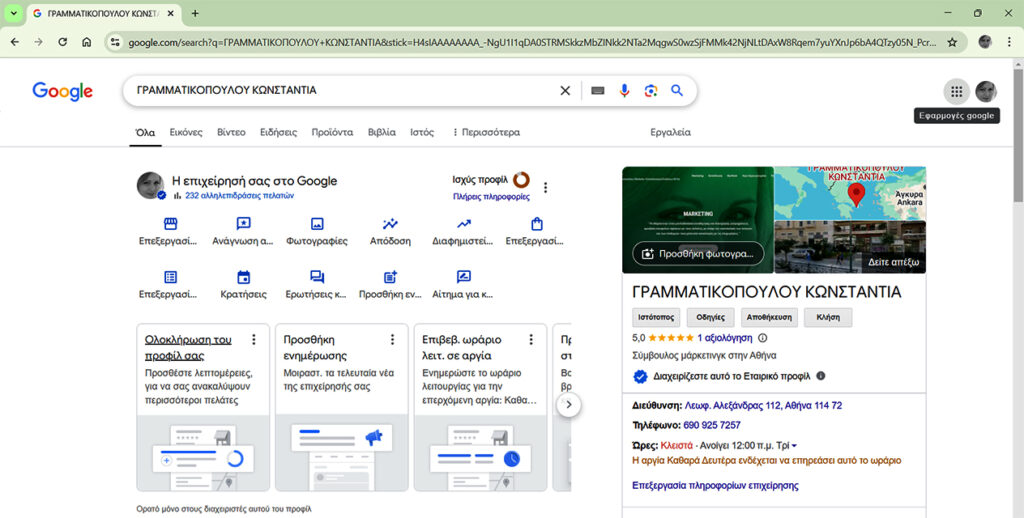This screenshot has height=518, width=1024.
Task: Clear the search box with X
Action: click(565, 91)
